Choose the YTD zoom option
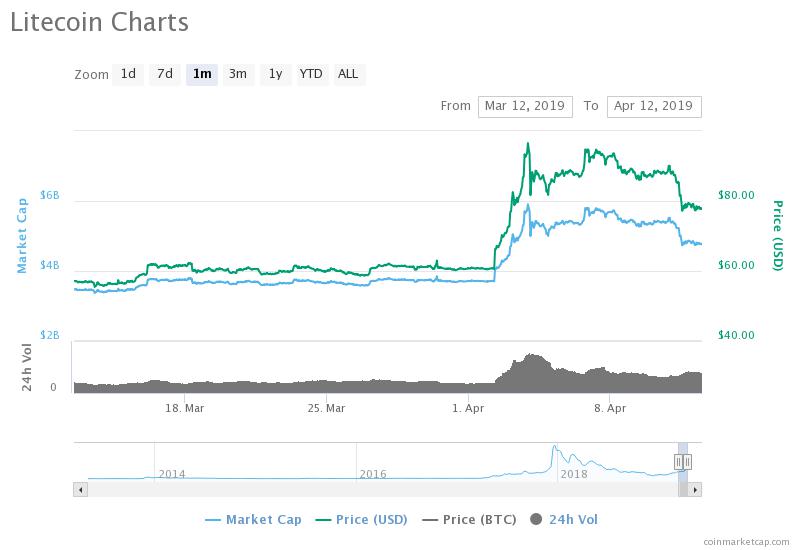 311,74
